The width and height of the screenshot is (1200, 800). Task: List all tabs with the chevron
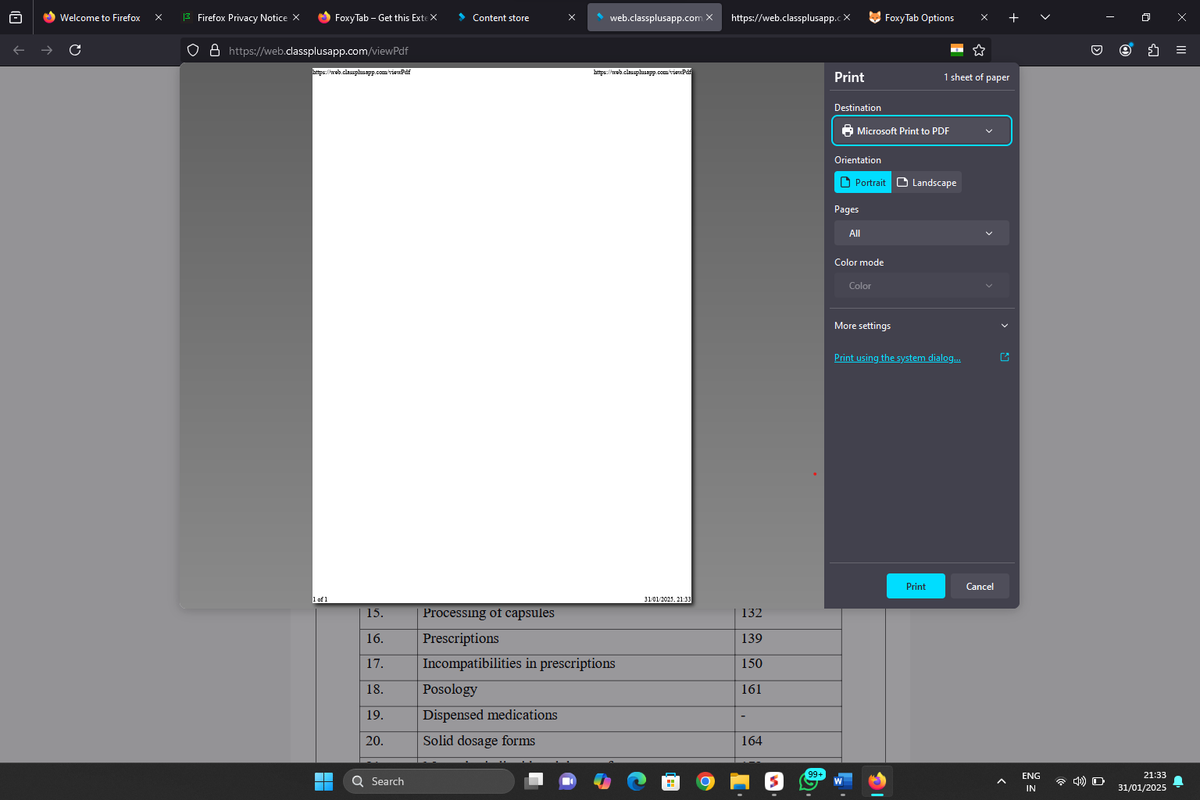[1043, 17]
